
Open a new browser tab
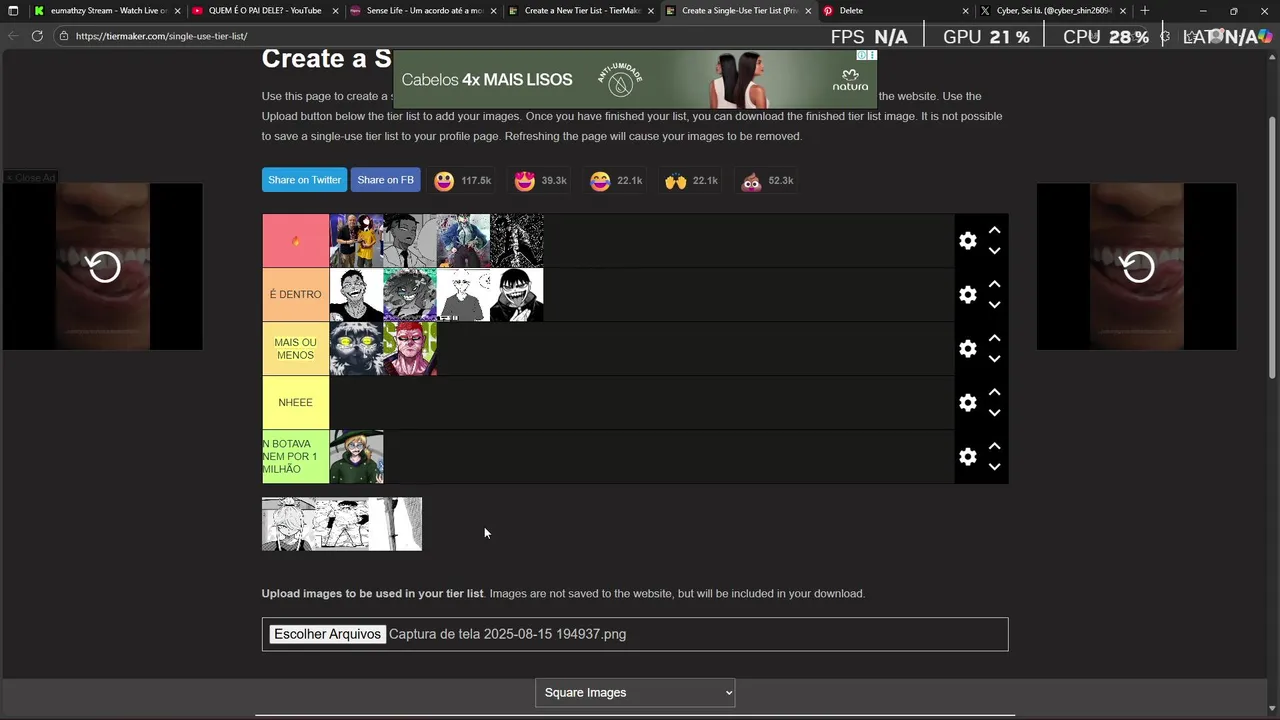[1145, 11]
